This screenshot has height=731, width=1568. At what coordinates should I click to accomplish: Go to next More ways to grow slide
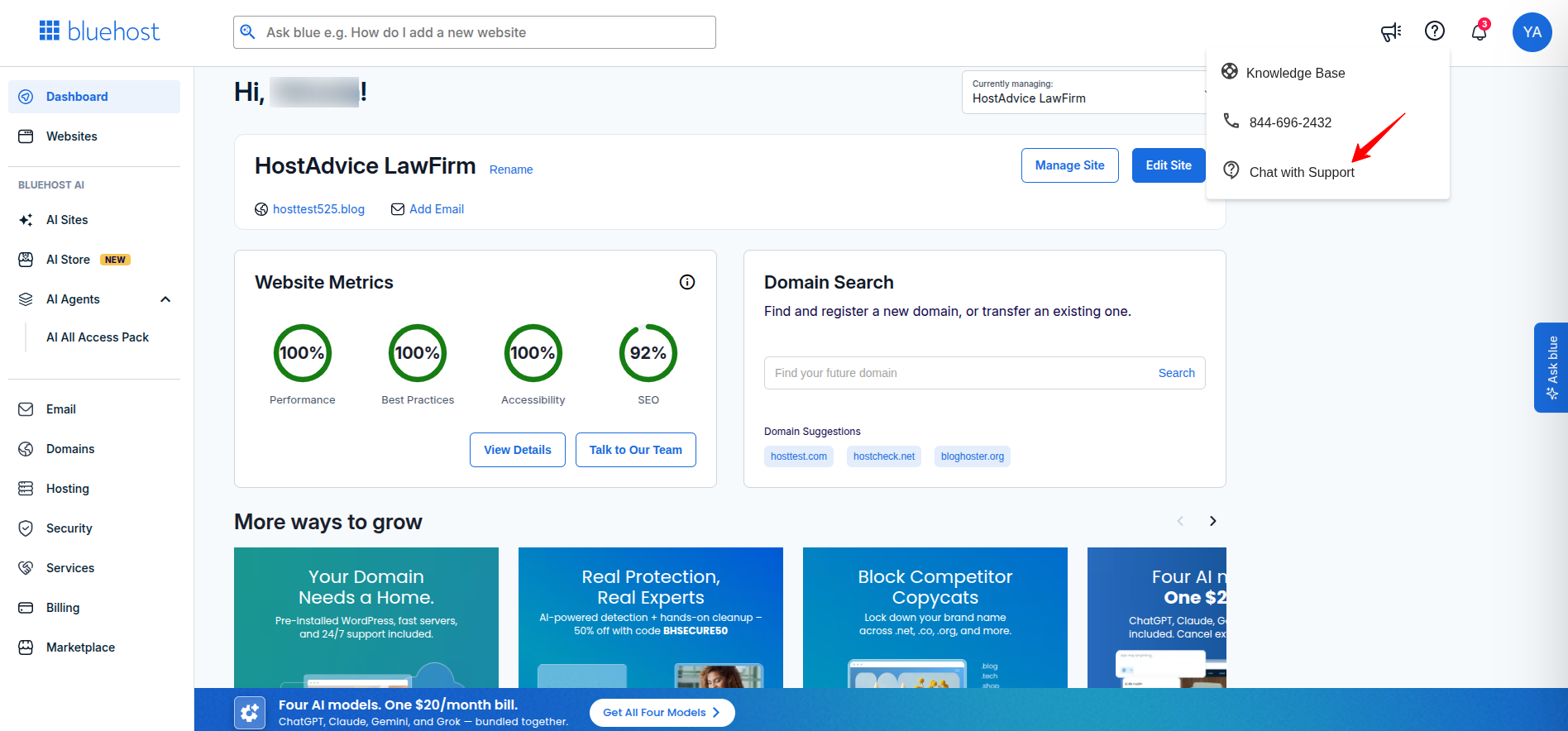coord(1212,521)
